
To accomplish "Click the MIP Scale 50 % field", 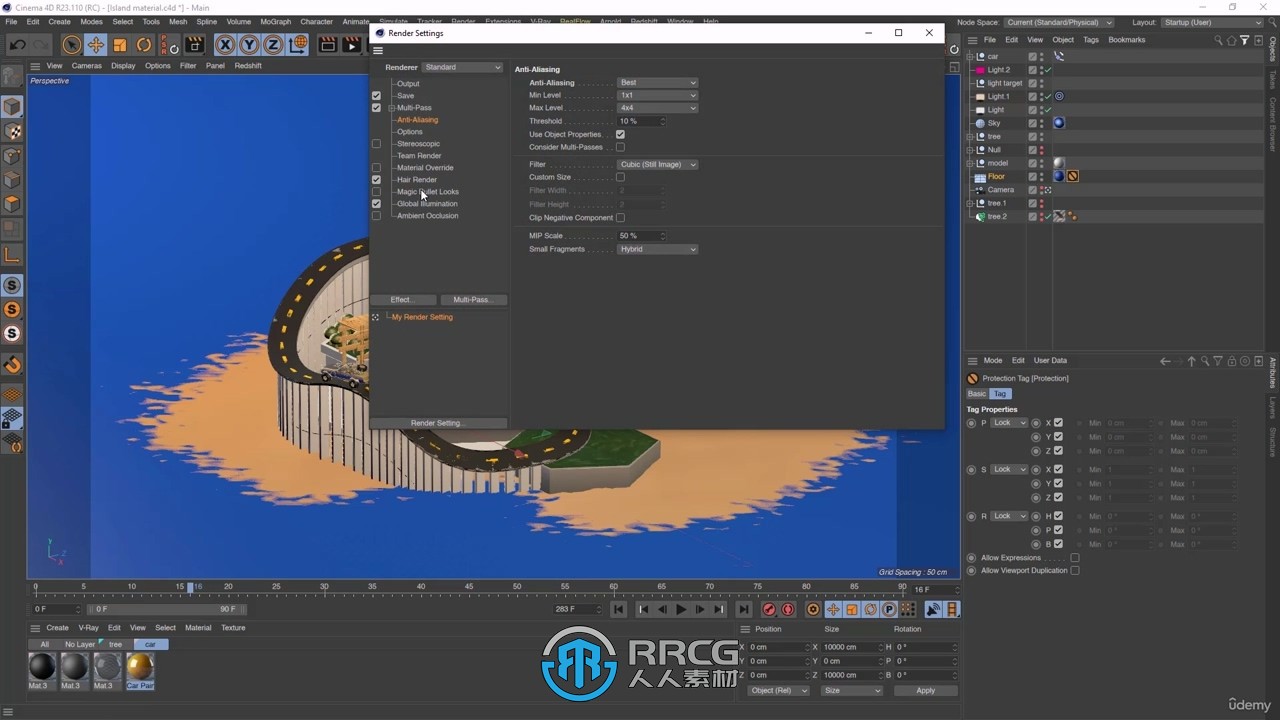I will point(639,236).
